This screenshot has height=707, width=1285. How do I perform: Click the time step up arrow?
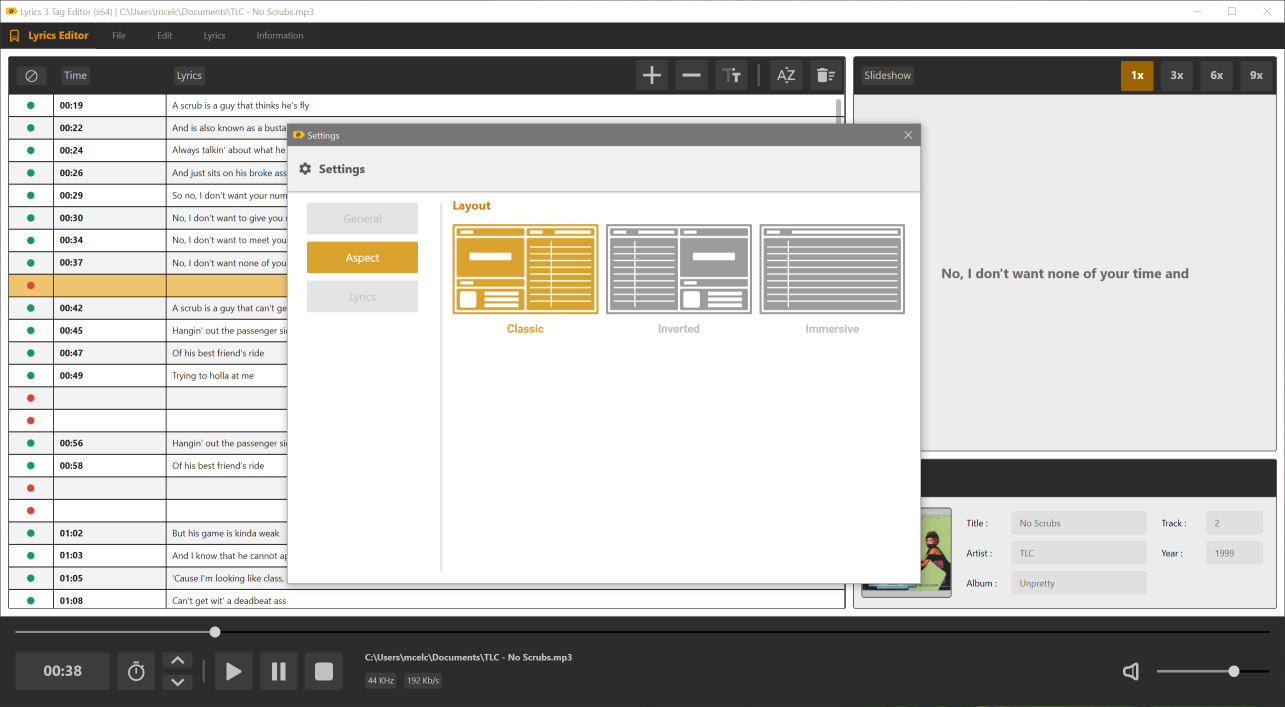177,660
